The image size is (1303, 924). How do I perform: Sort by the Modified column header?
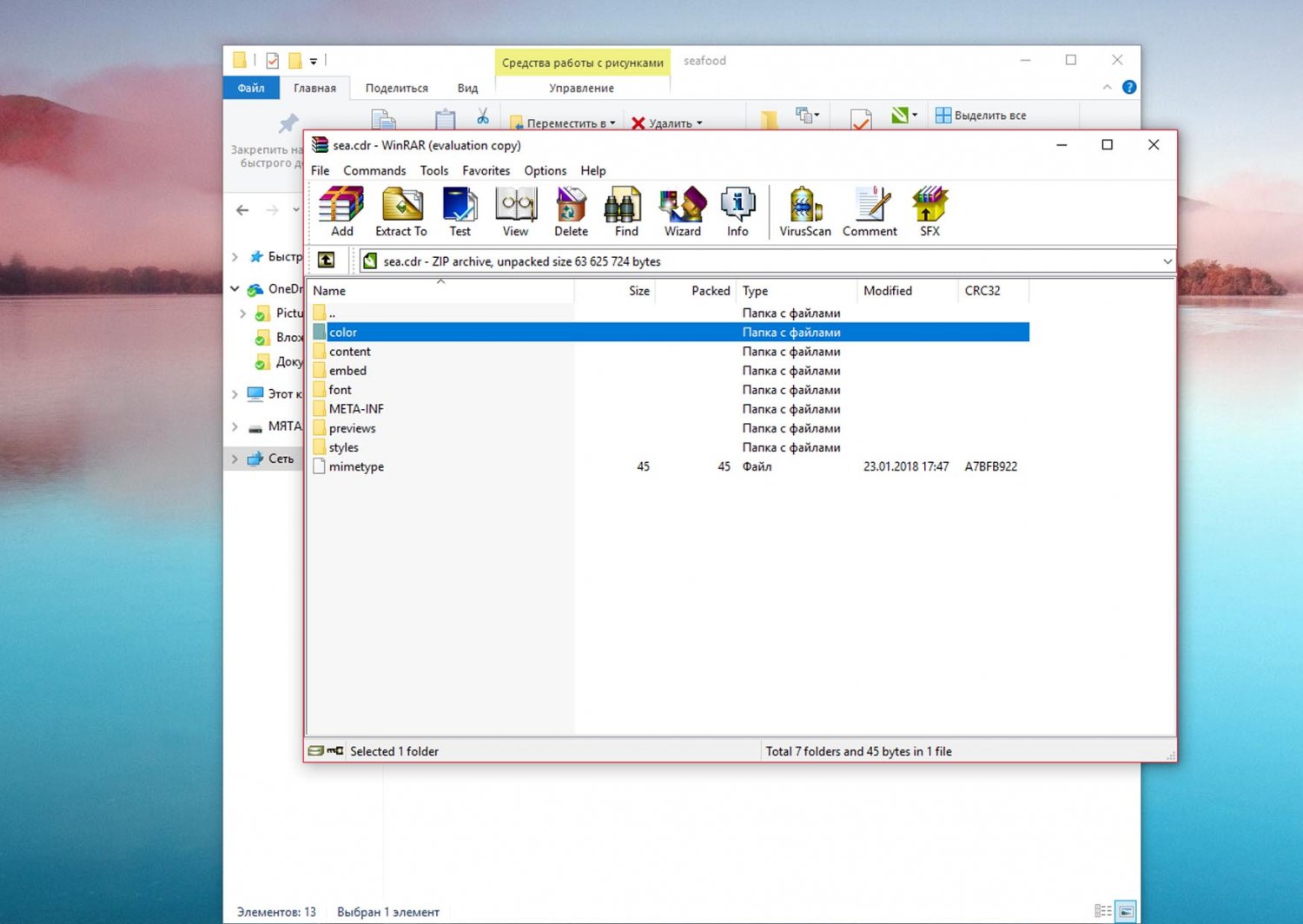[888, 291]
